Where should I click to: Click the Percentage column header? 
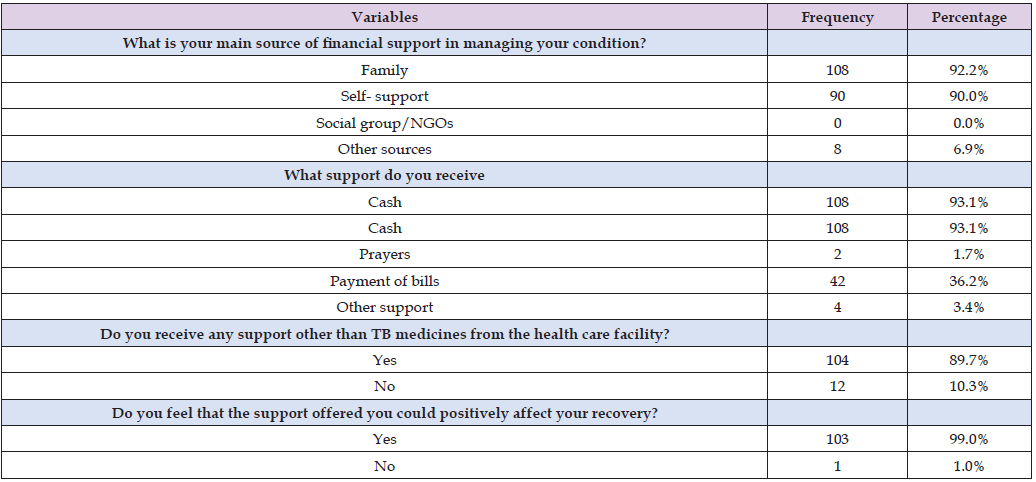[x=969, y=17]
